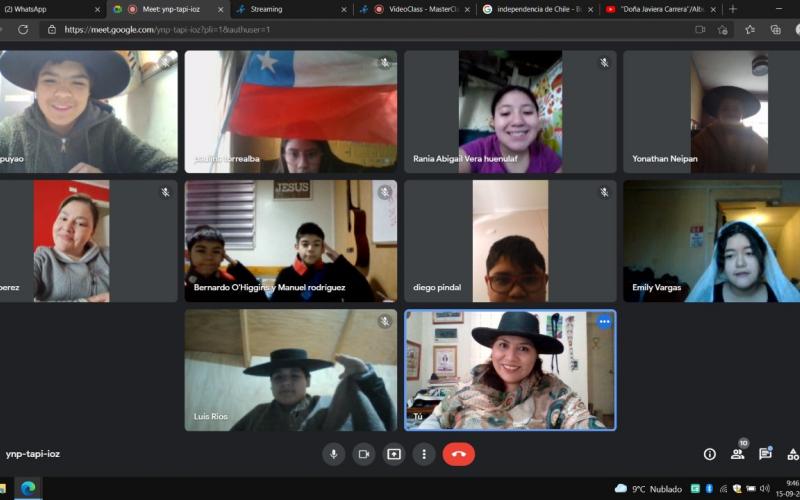
Task: Open the meeting details info icon
Action: pos(710,454)
